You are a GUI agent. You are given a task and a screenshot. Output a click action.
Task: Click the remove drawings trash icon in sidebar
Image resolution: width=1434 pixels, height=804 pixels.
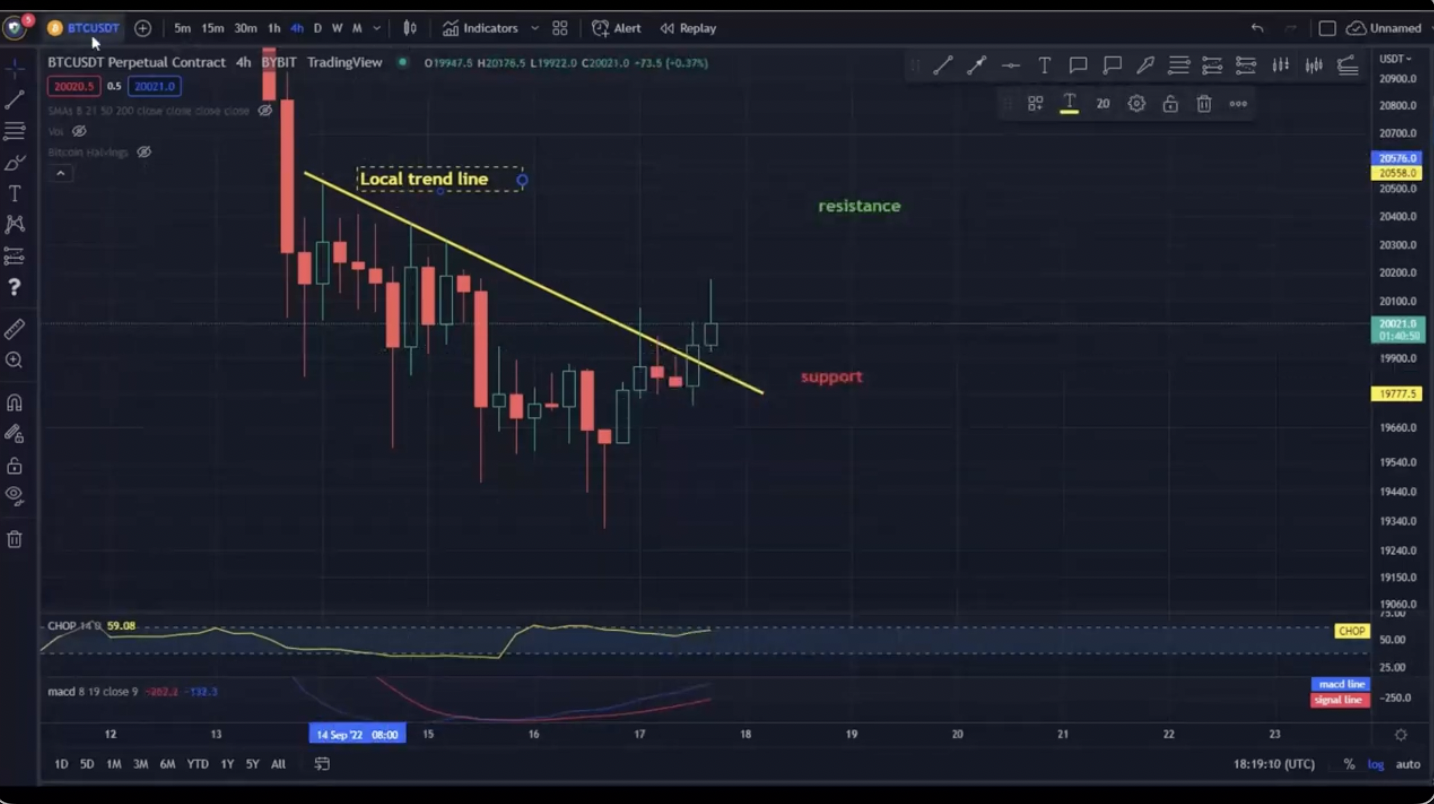(x=14, y=539)
